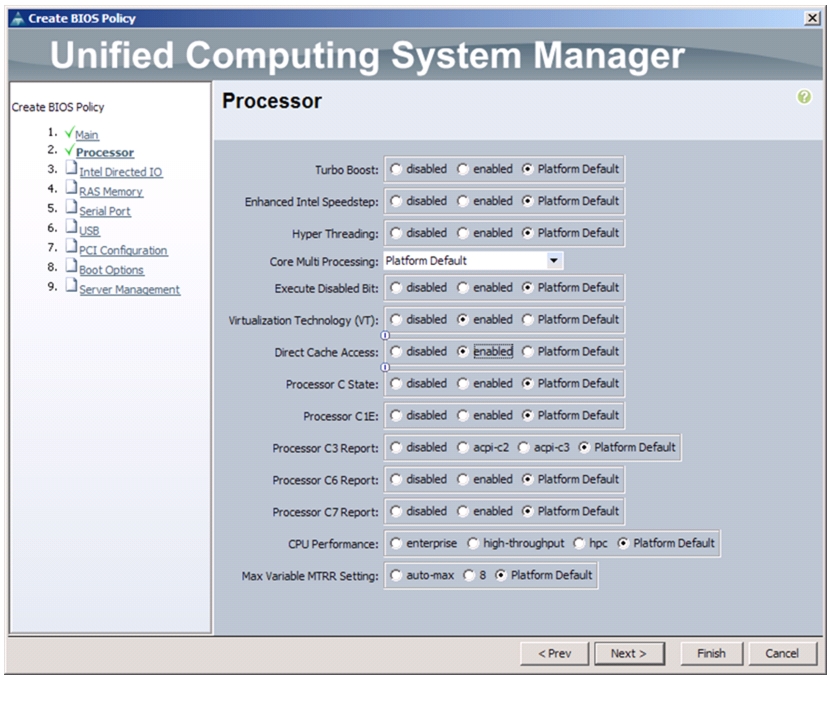Go to the Main step
The width and height of the screenshot is (829, 704).
tap(87, 135)
